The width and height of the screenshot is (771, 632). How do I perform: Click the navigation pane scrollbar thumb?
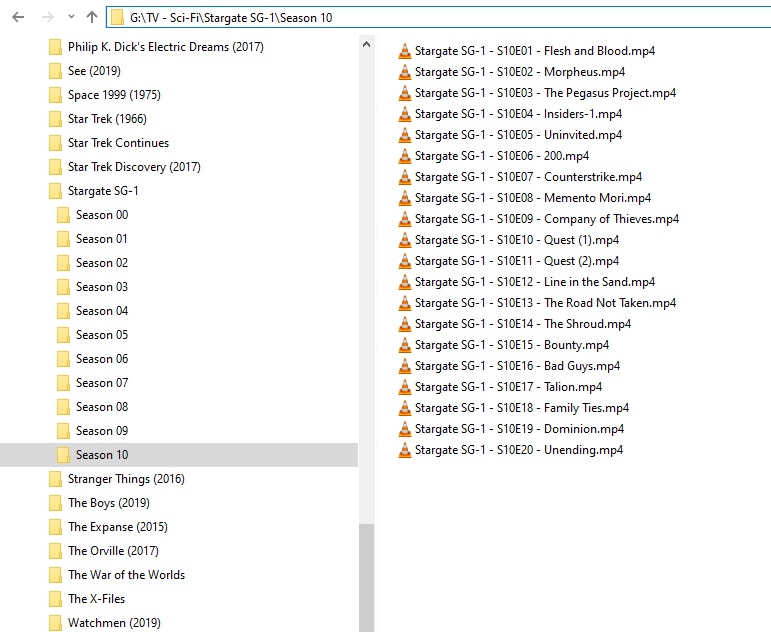click(366, 577)
